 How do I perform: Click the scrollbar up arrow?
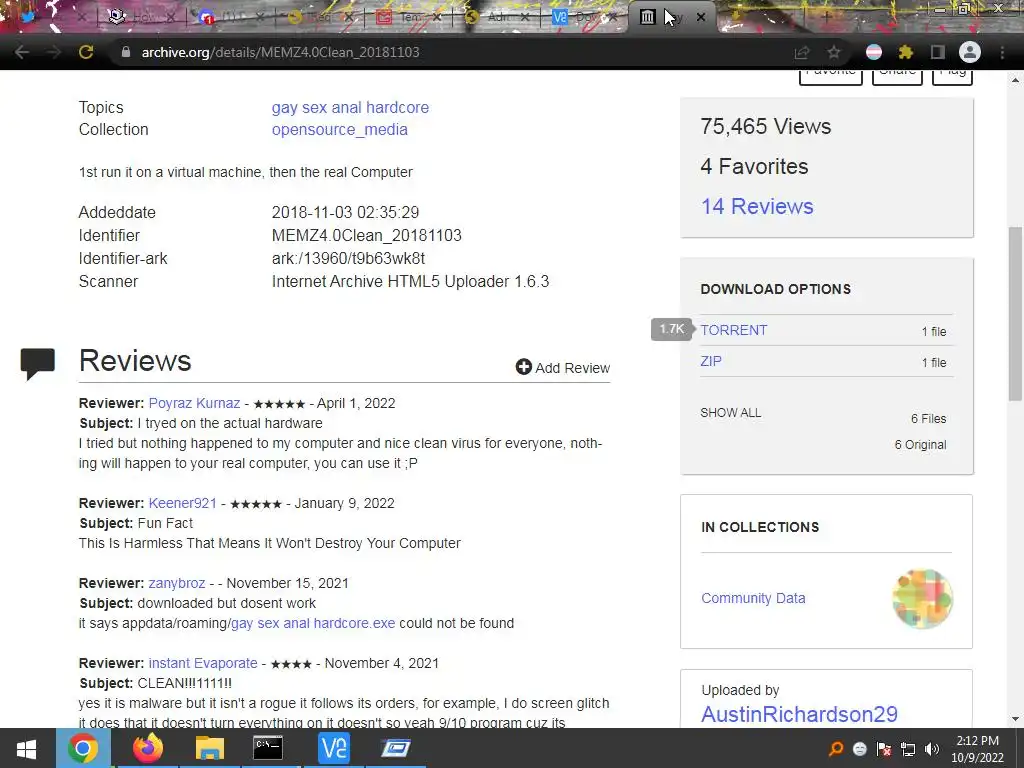1015,80
